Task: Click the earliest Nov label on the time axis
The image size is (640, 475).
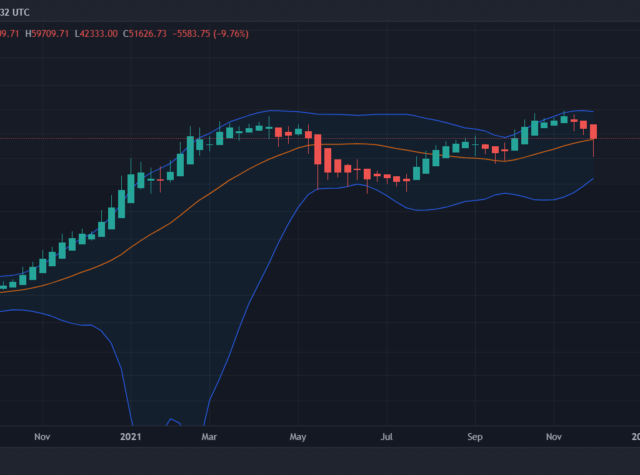Action: pos(42,437)
